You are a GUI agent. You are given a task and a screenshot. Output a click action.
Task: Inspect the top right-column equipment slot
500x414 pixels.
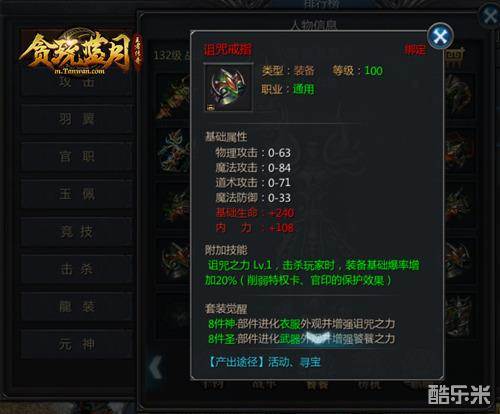tap(460, 97)
